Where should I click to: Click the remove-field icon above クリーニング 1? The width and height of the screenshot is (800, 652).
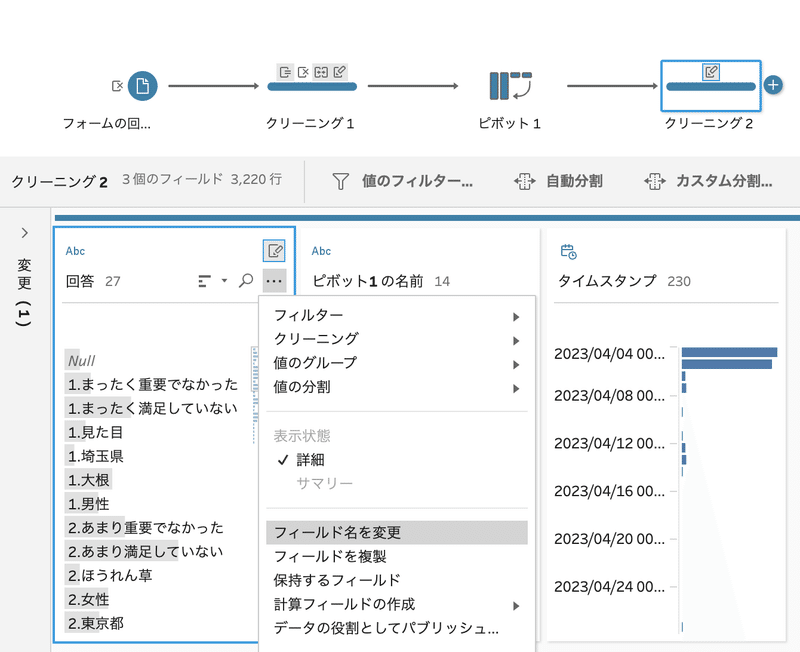tap(303, 72)
